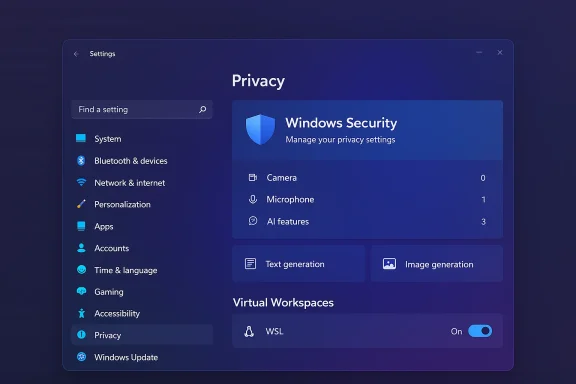Click the On label beside WSL toggle

456,331
